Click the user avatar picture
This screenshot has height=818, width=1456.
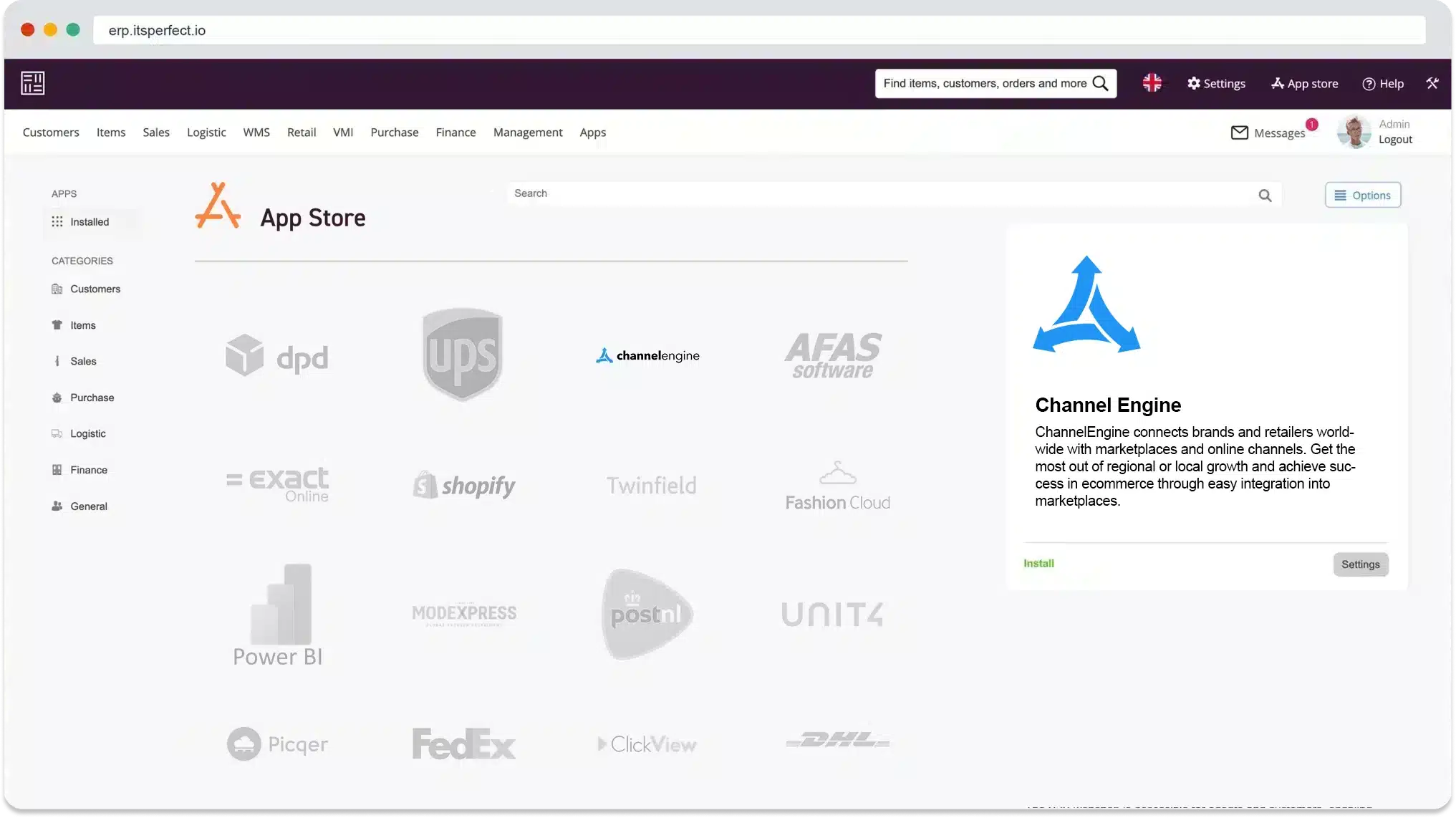click(x=1353, y=132)
